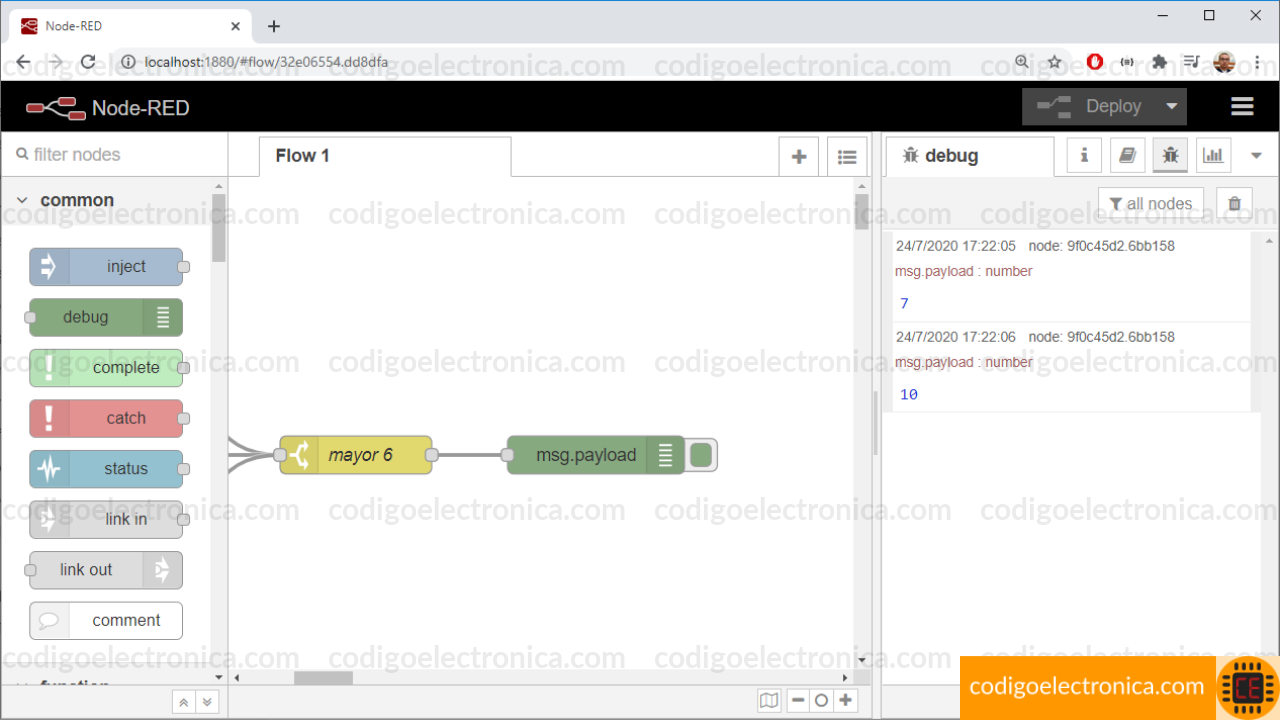Viewport: 1280px width, 720px height.
Task: Click the workspace vertical scrollbar thumb
Action: click(x=862, y=212)
